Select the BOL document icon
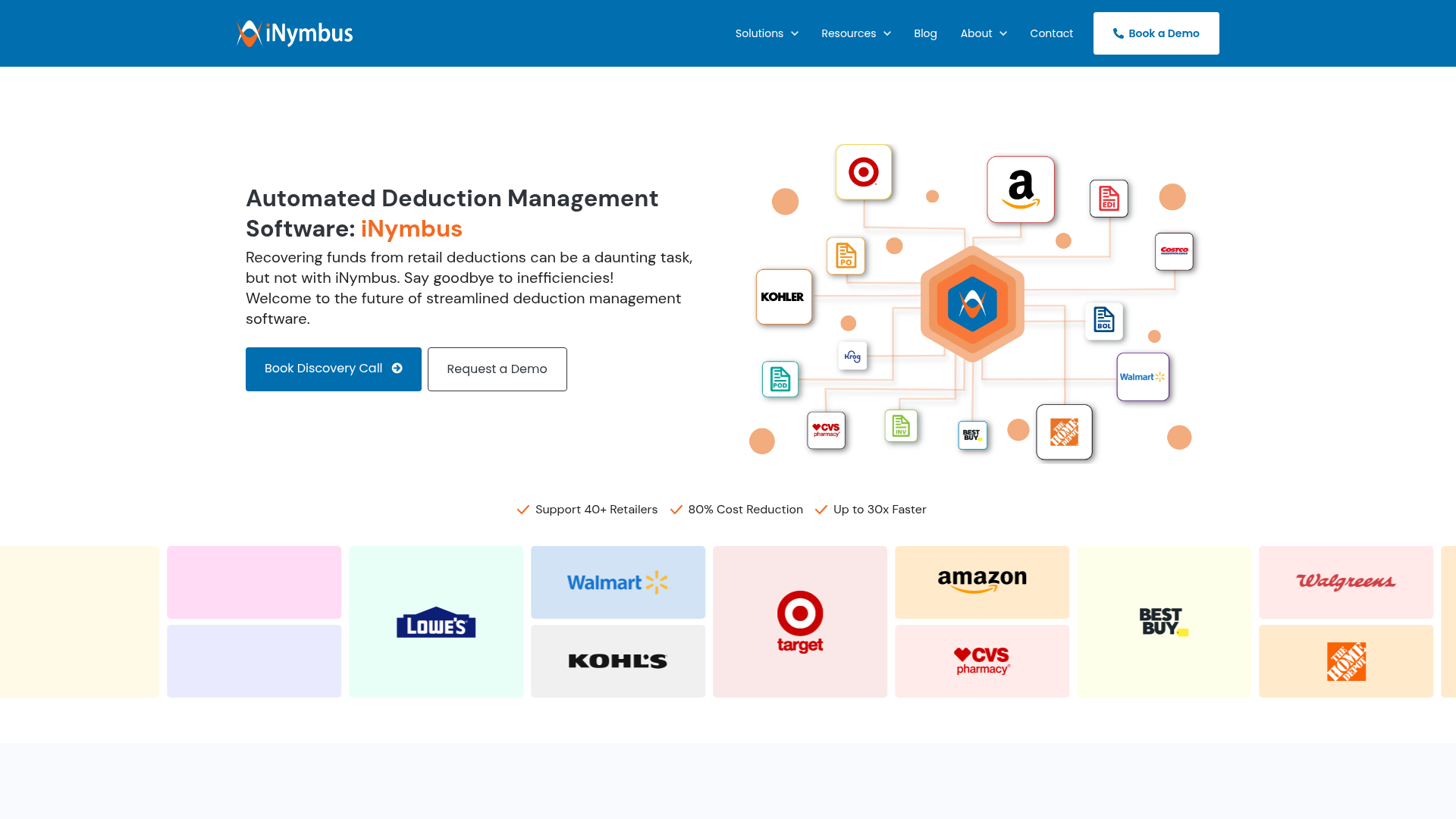This screenshot has height=819, width=1456. pos(1103,321)
